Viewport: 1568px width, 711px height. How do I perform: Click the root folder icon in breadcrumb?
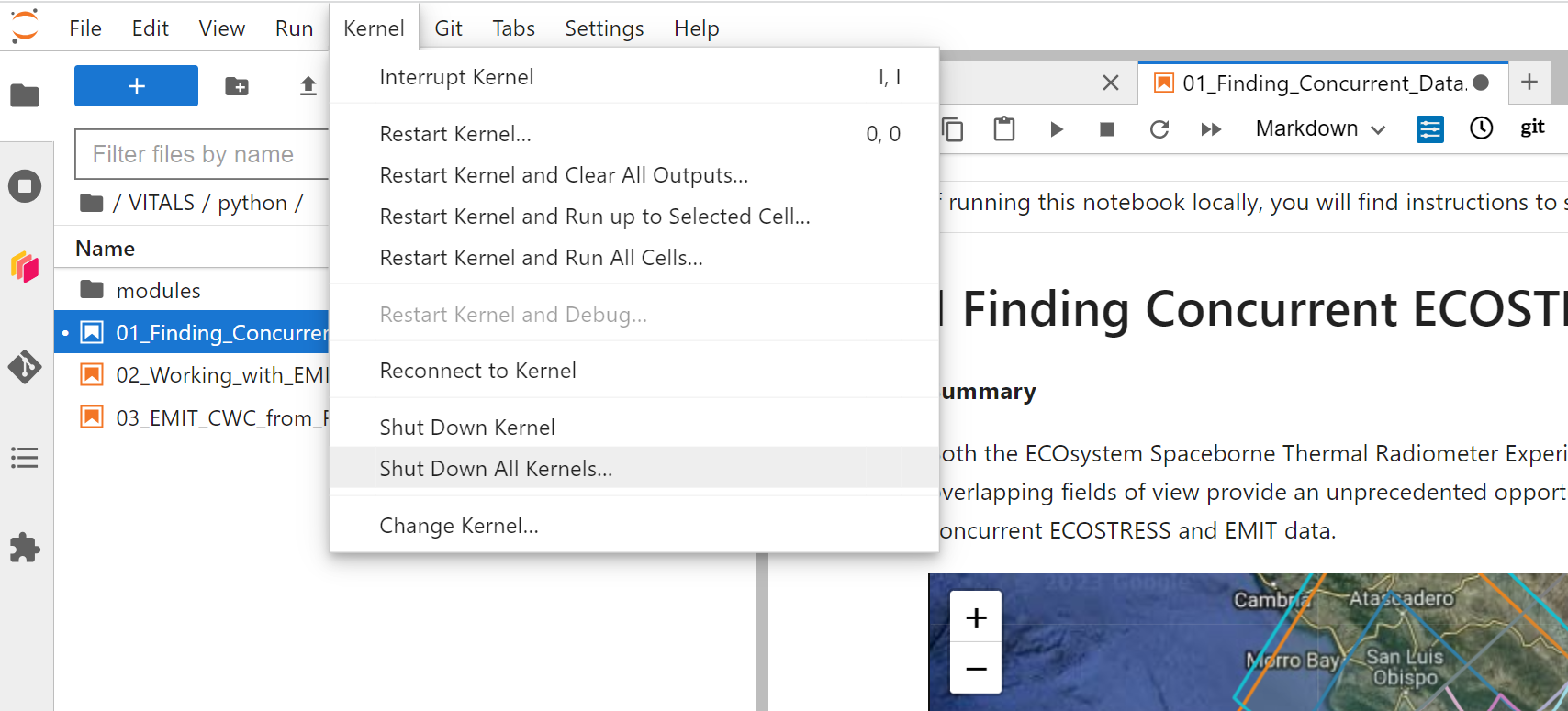tap(91, 203)
